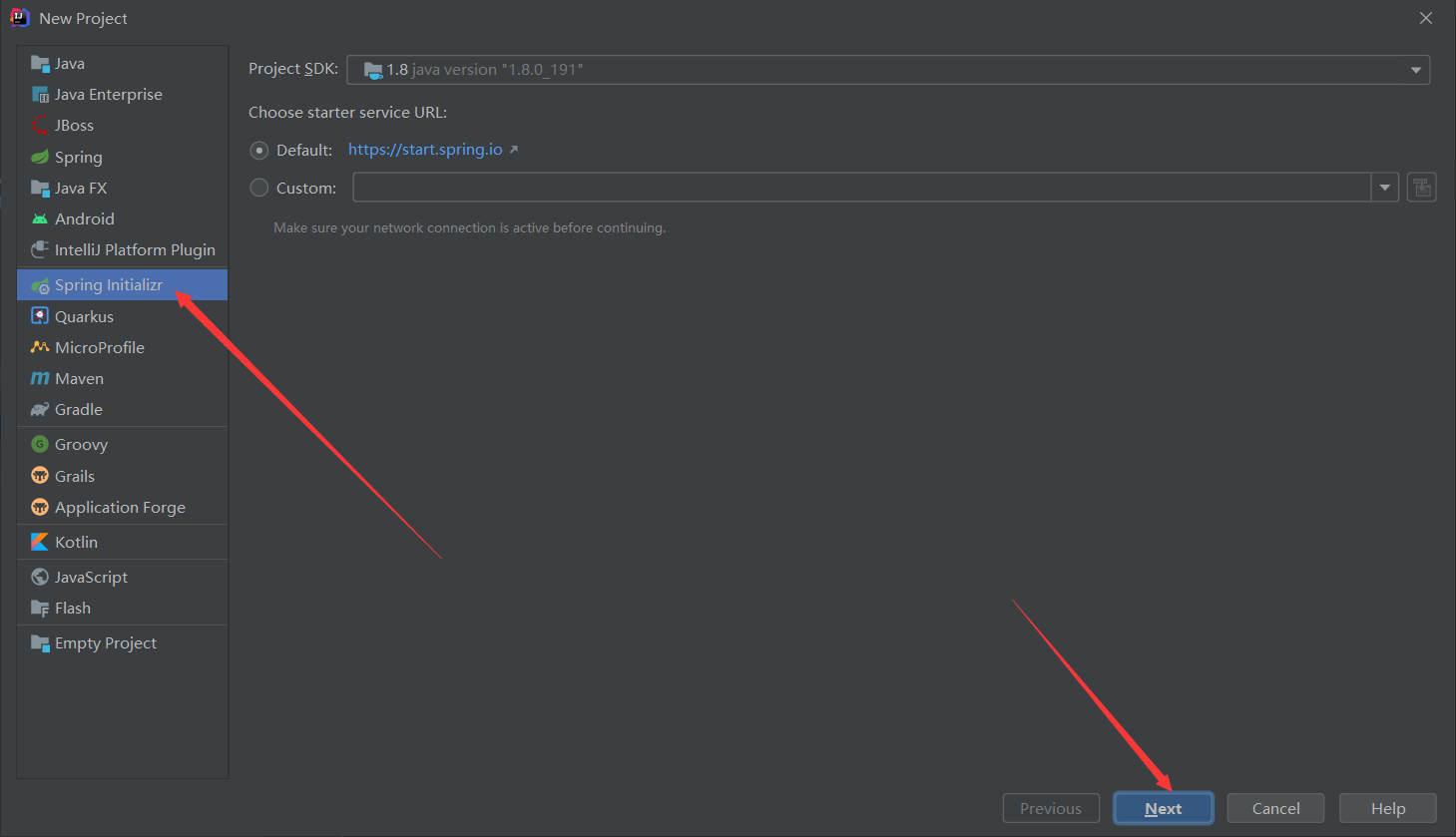1456x837 pixels.
Task: Click the Grails label
Action: [75, 477]
